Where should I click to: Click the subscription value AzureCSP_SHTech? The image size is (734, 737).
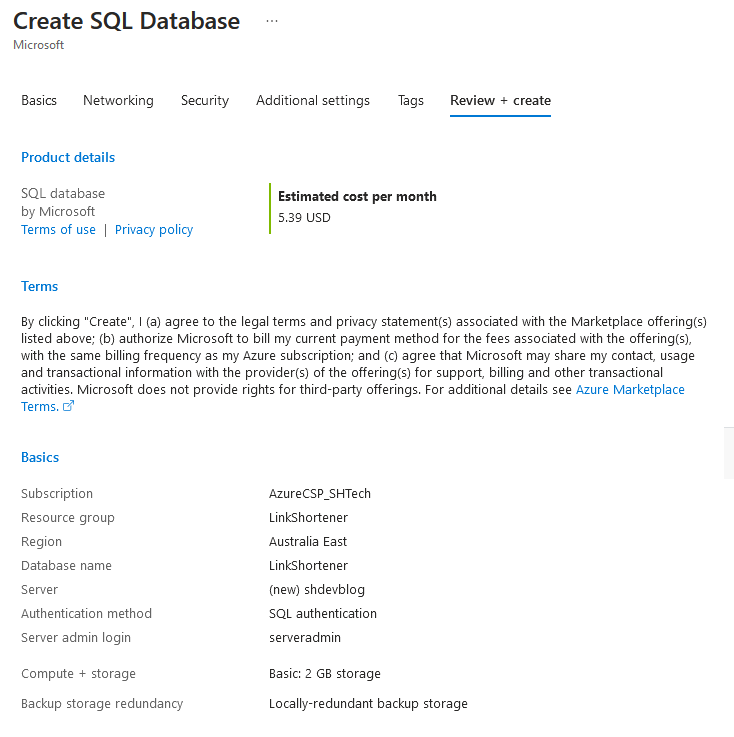click(320, 494)
